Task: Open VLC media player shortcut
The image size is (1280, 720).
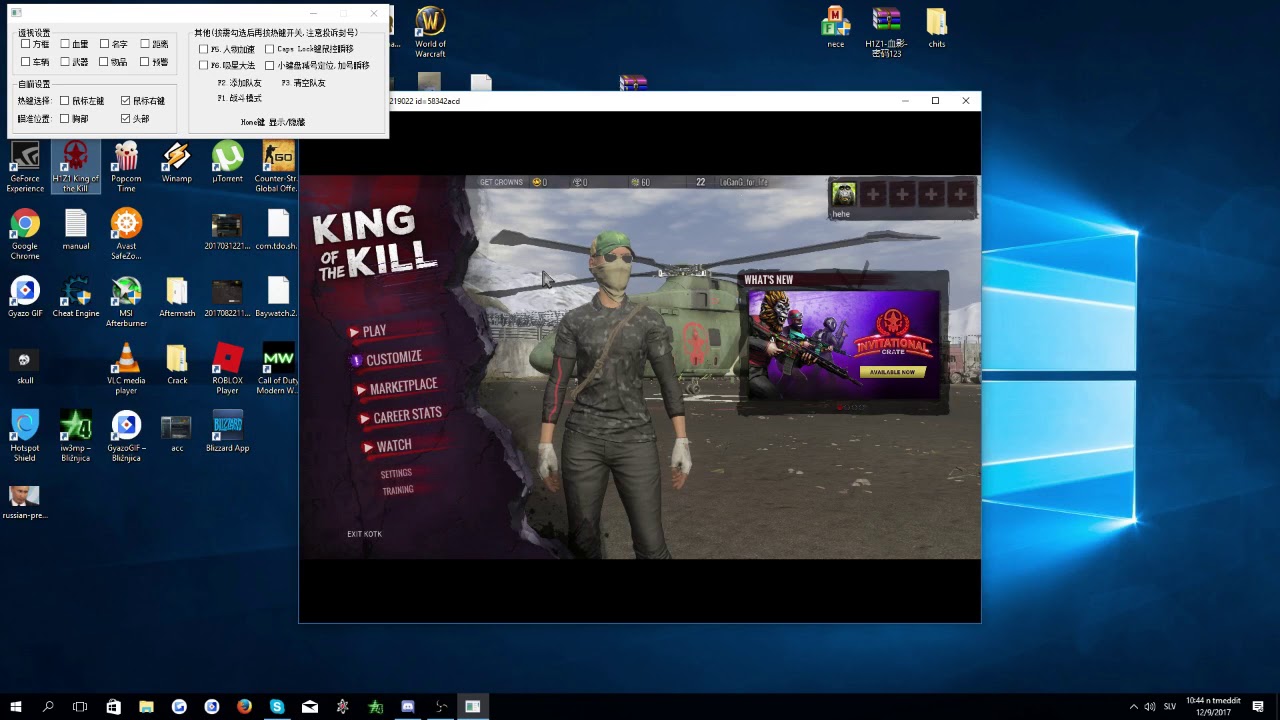Action: [126, 369]
